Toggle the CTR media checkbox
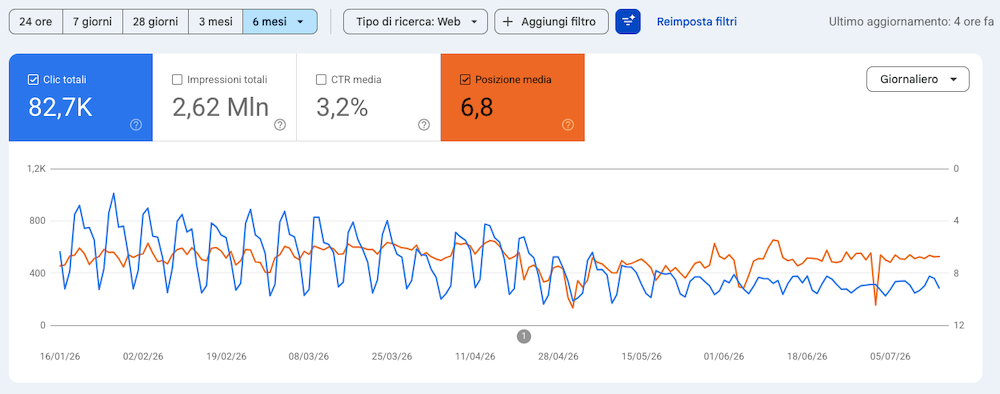 coord(321,80)
